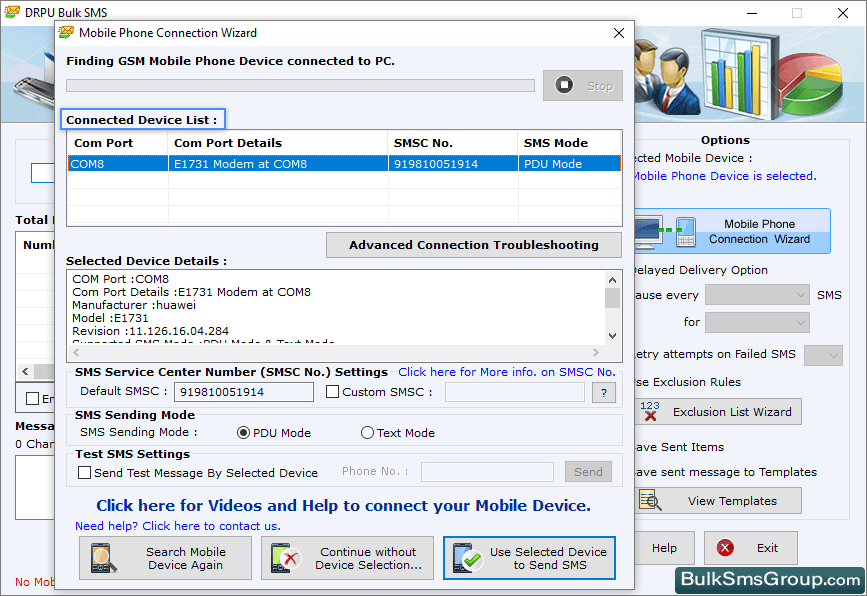Open Mobile Phone Connection Wizard in main window

point(732,231)
